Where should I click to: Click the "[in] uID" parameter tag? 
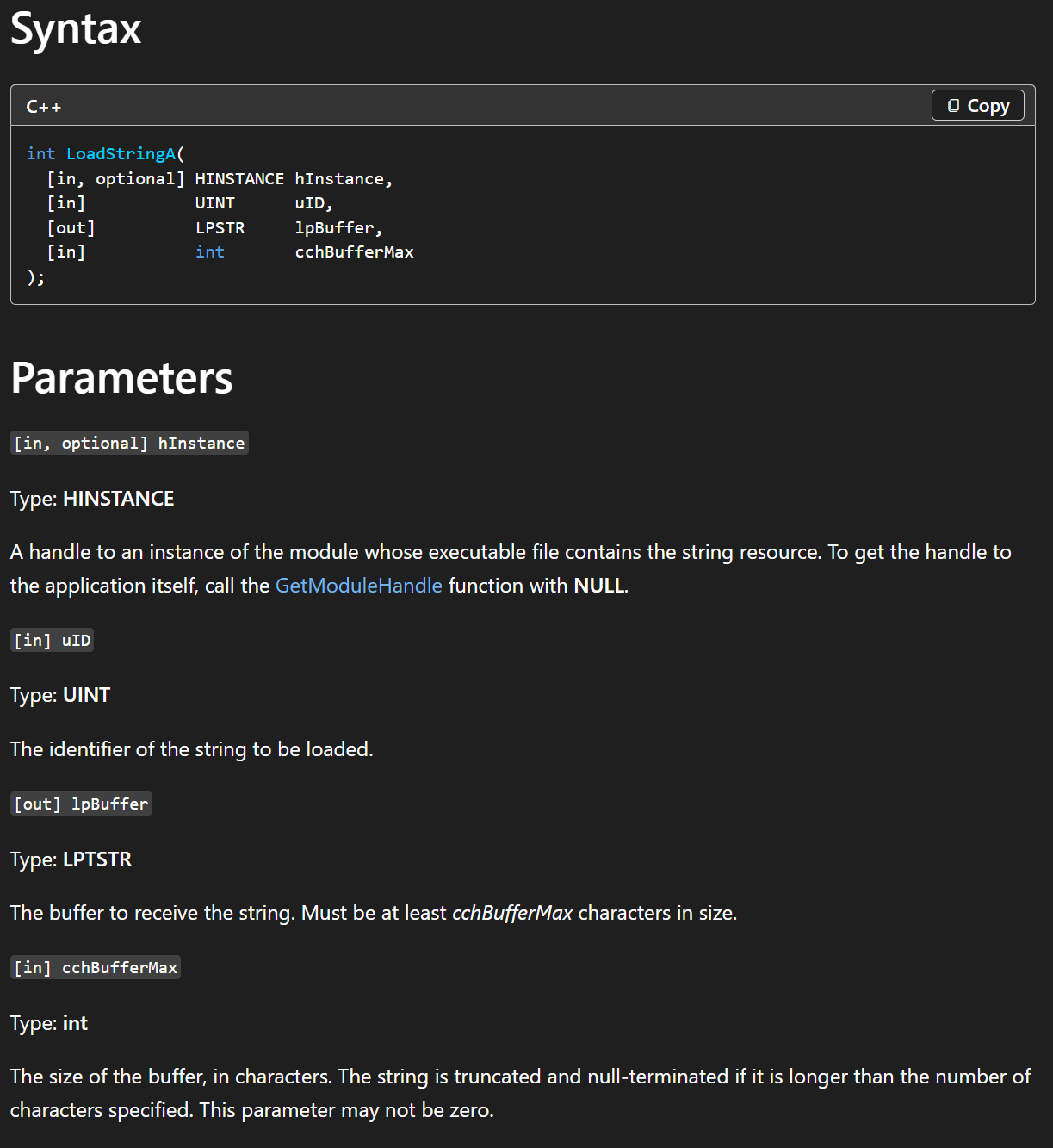pos(52,640)
